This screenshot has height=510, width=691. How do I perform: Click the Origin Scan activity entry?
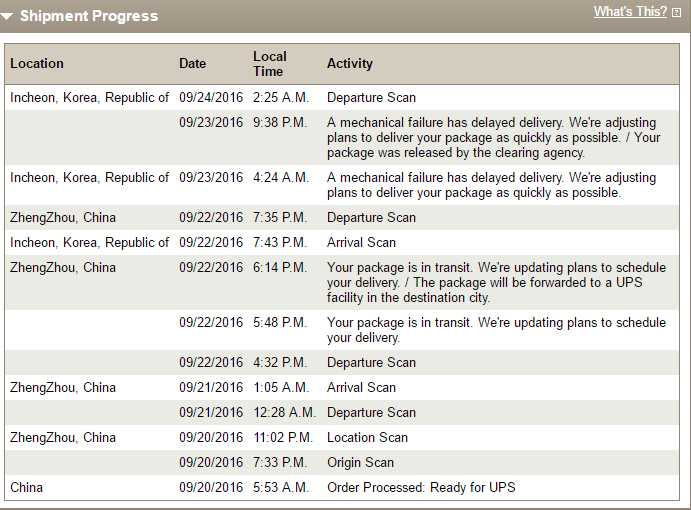(360, 462)
